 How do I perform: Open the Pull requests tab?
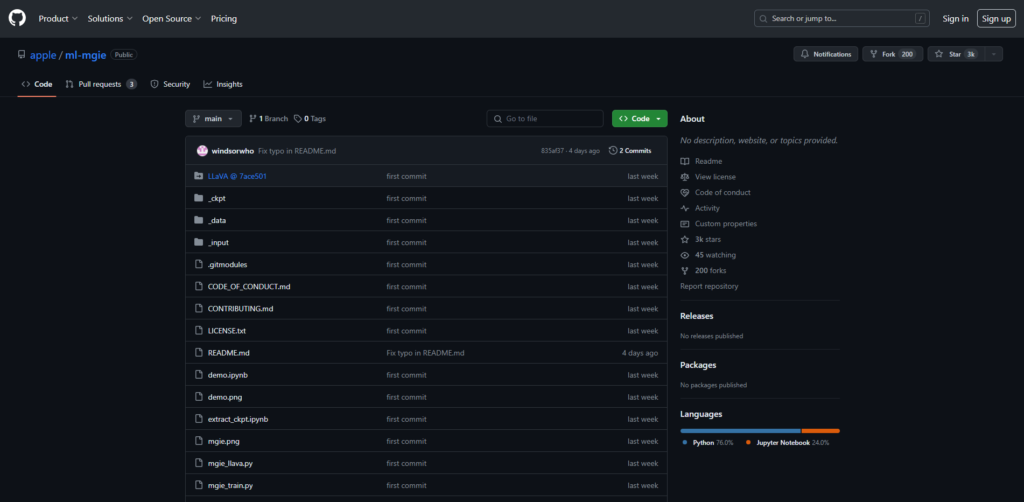101,84
